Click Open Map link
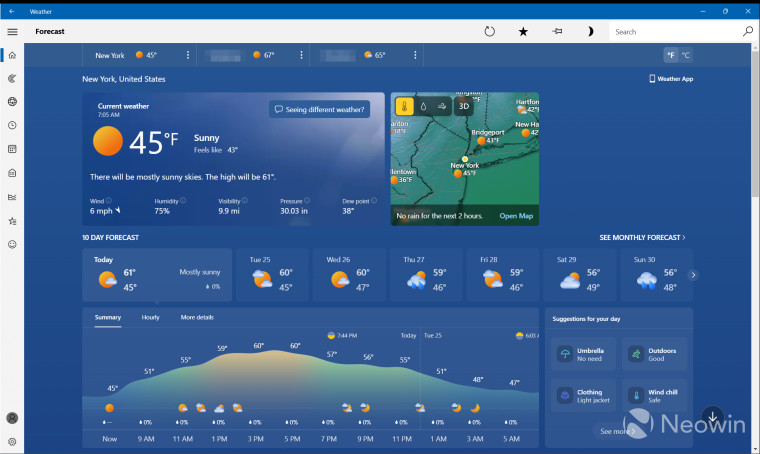 pos(516,216)
